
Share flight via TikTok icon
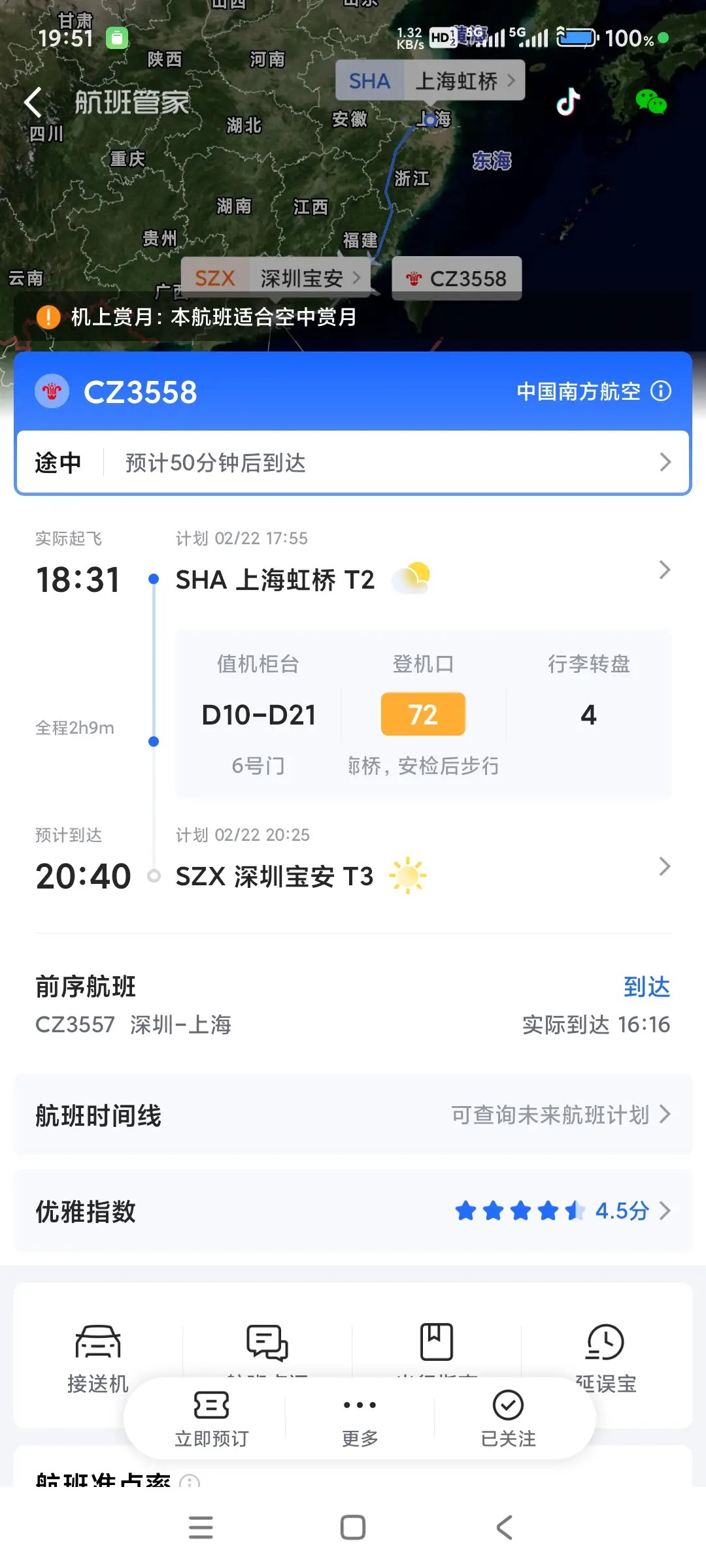click(x=568, y=102)
